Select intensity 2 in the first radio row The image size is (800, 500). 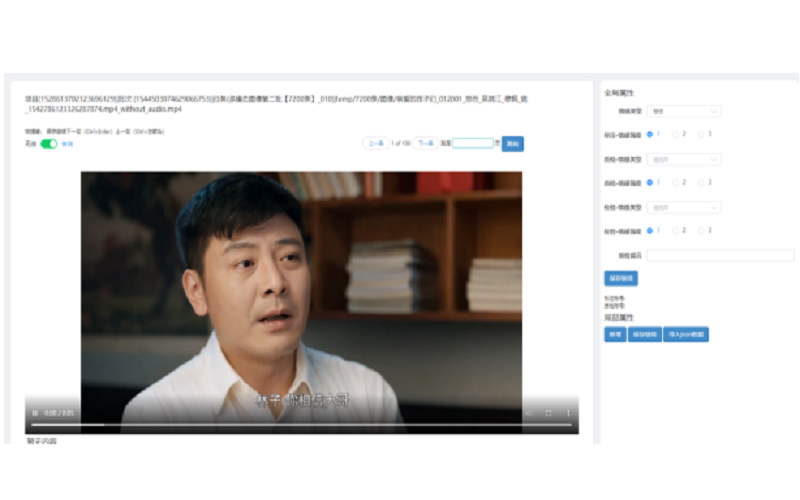tap(676, 133)
